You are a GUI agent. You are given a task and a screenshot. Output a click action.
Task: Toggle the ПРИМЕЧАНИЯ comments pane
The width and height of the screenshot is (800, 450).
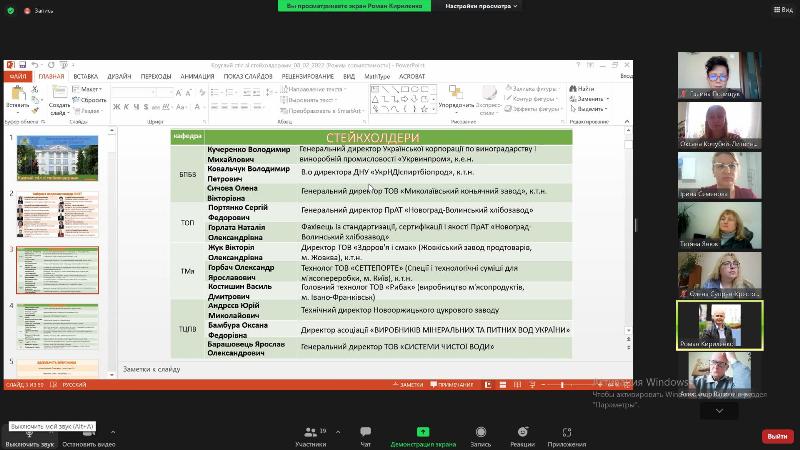(x=452, y=385)
